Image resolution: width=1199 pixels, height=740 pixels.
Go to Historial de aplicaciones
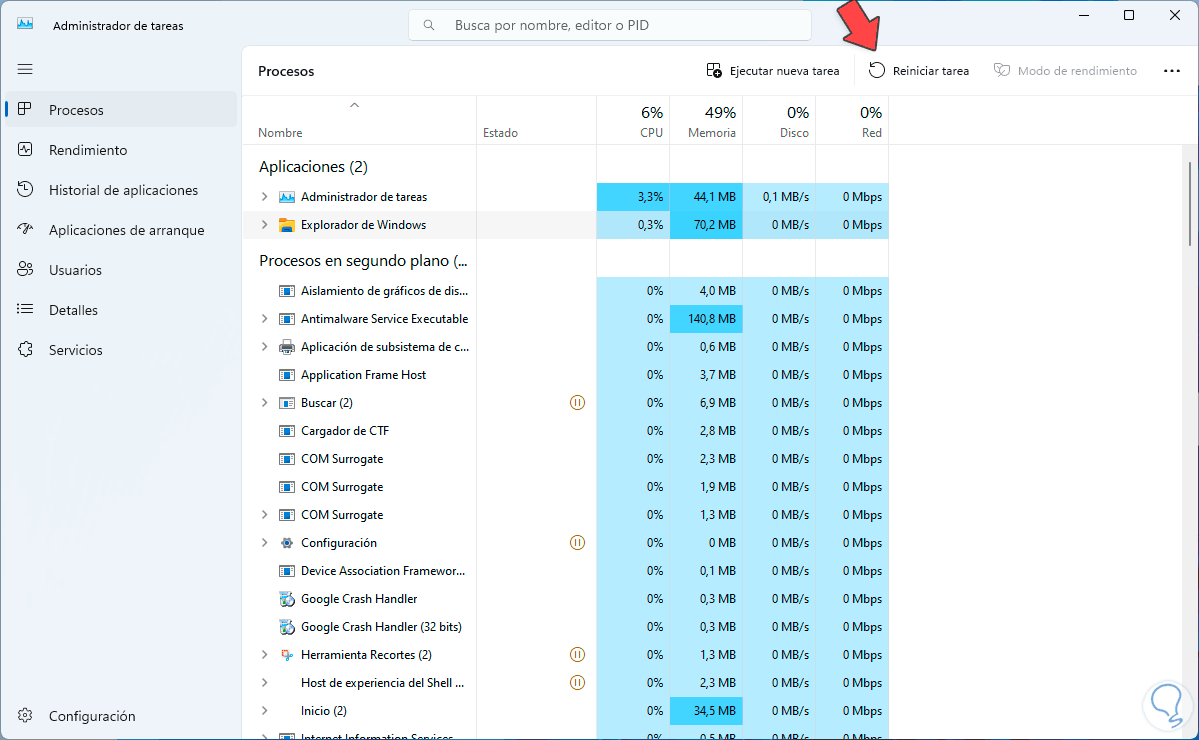coord(123,190)
